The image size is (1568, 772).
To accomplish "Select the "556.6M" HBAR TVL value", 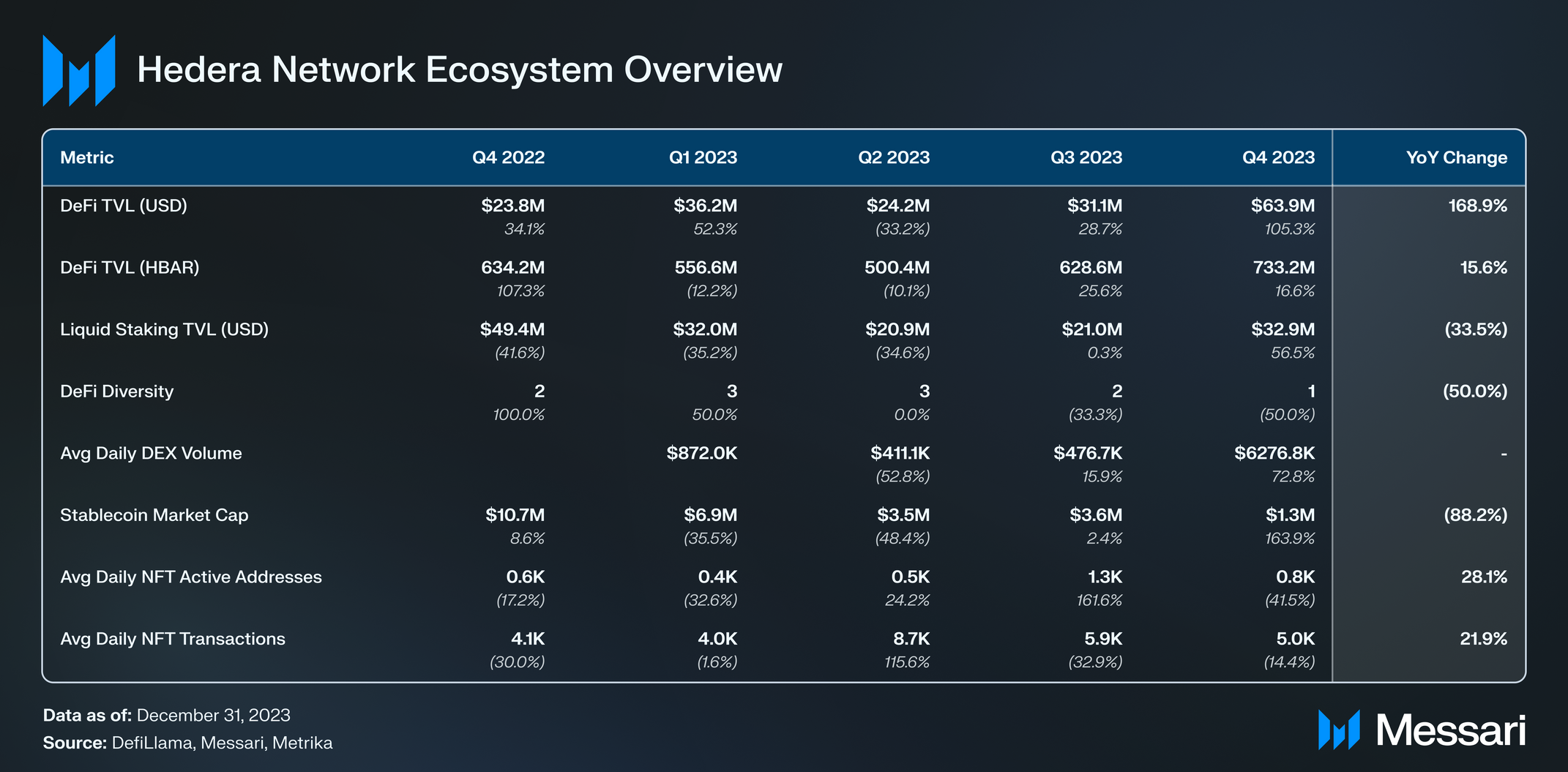I will click(706, 268).
